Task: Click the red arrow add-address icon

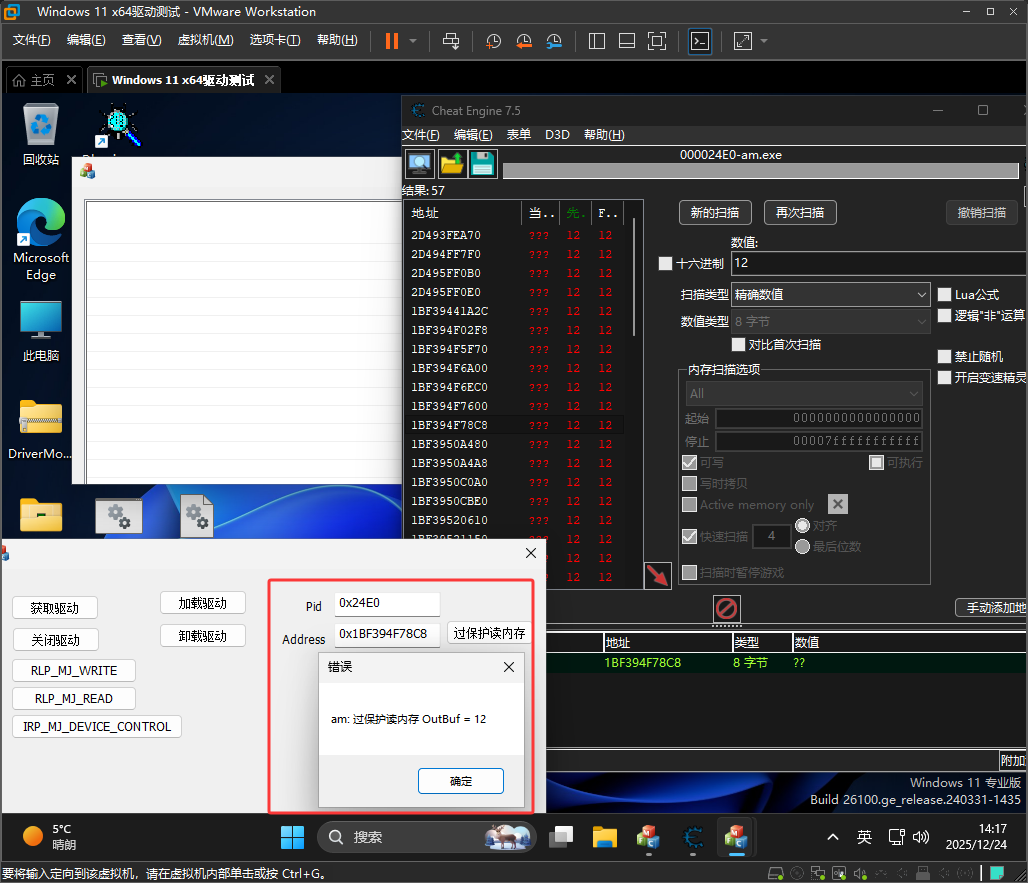Action: [658, 576]
